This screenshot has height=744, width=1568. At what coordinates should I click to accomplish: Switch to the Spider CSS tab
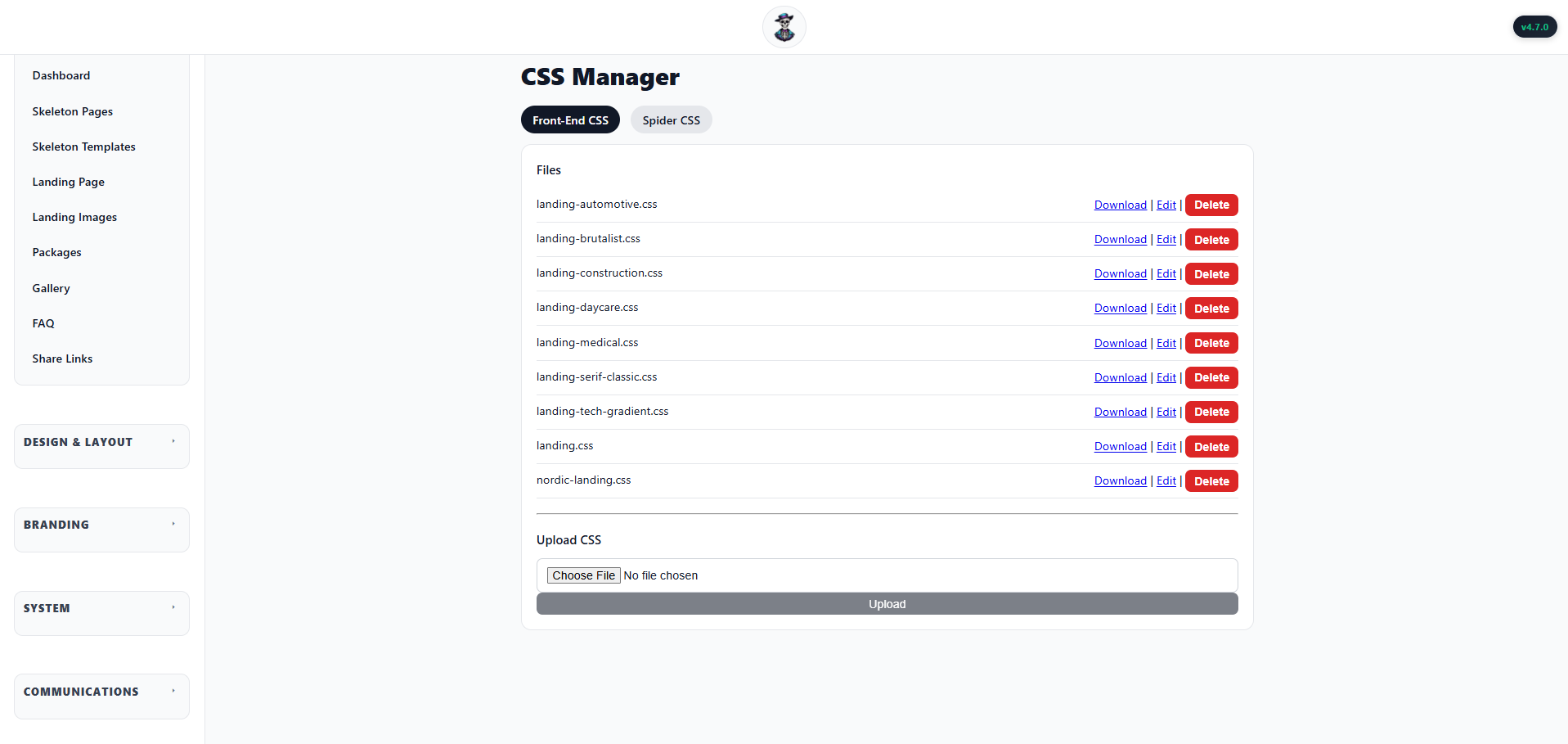pyautogui.click(x=671, y=120)
